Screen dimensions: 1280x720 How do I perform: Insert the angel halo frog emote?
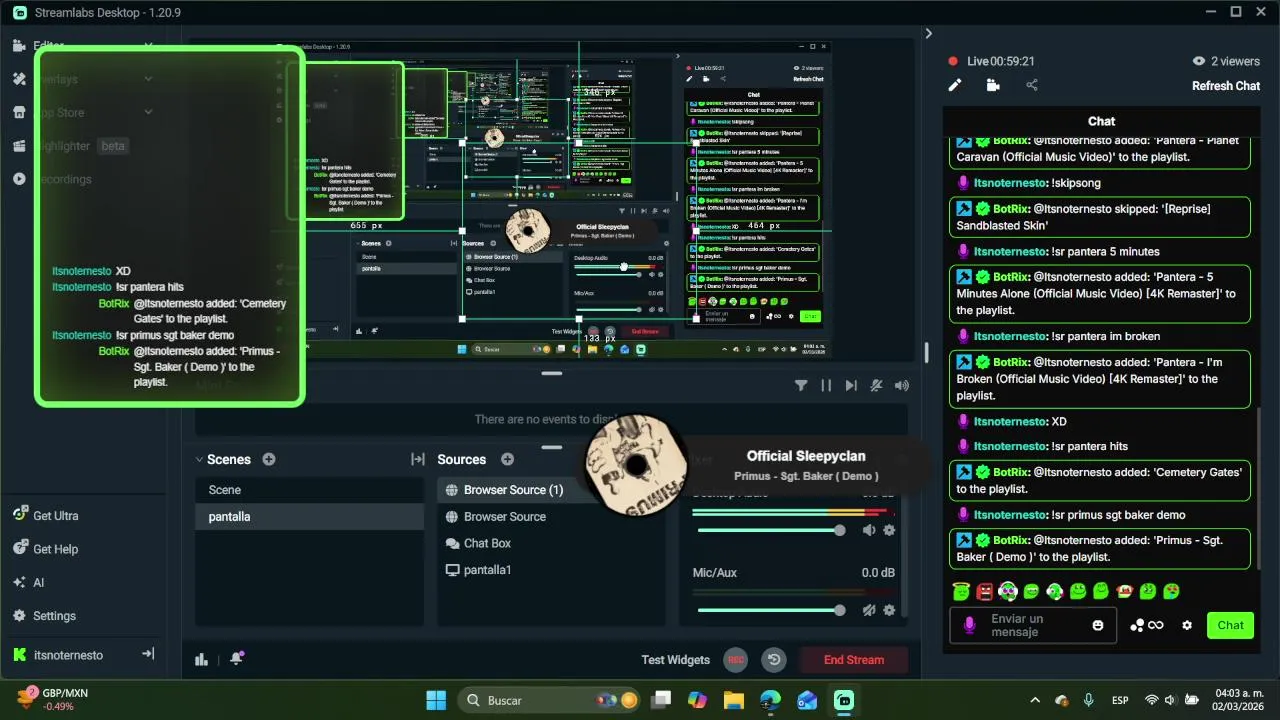click(x=962, y=591)
